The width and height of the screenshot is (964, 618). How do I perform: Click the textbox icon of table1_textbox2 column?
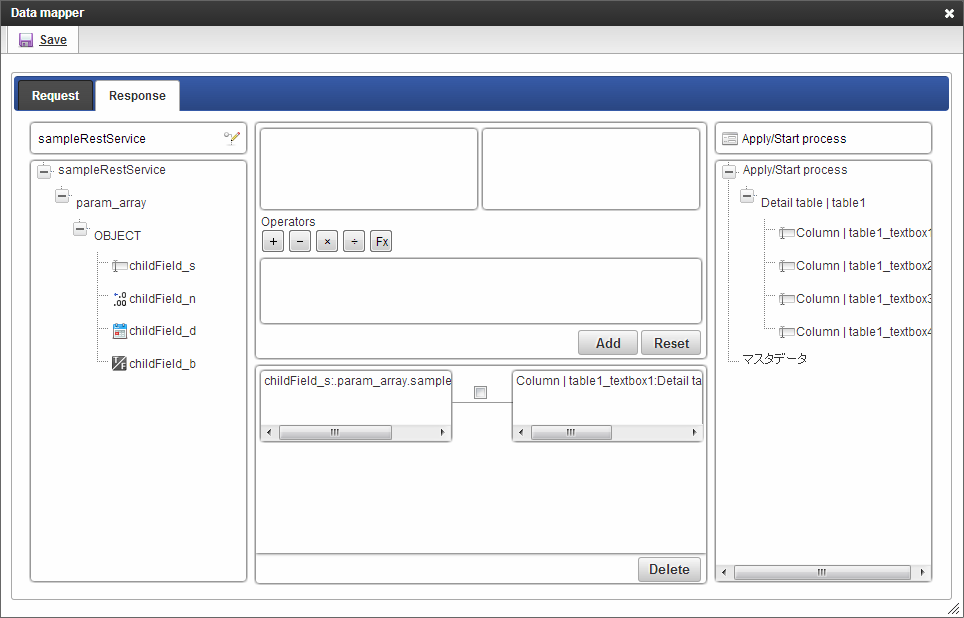pyautogui.click(x=786, y=266)
